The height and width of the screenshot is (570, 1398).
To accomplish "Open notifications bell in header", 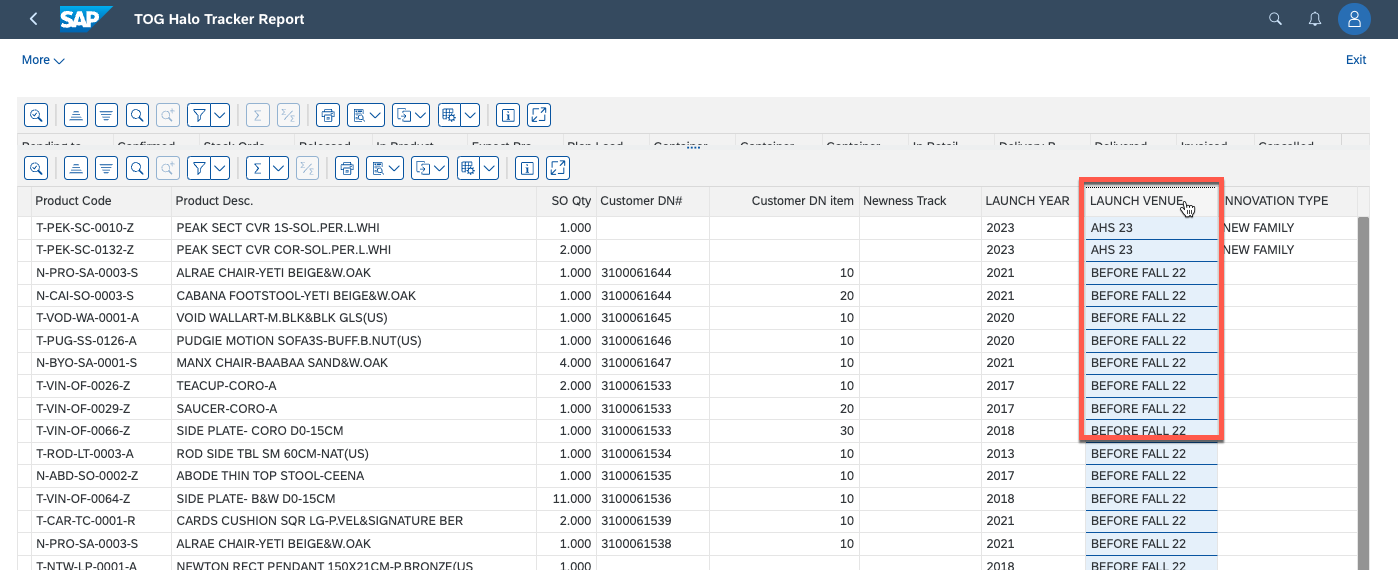I will click(x=1316, y=19).
